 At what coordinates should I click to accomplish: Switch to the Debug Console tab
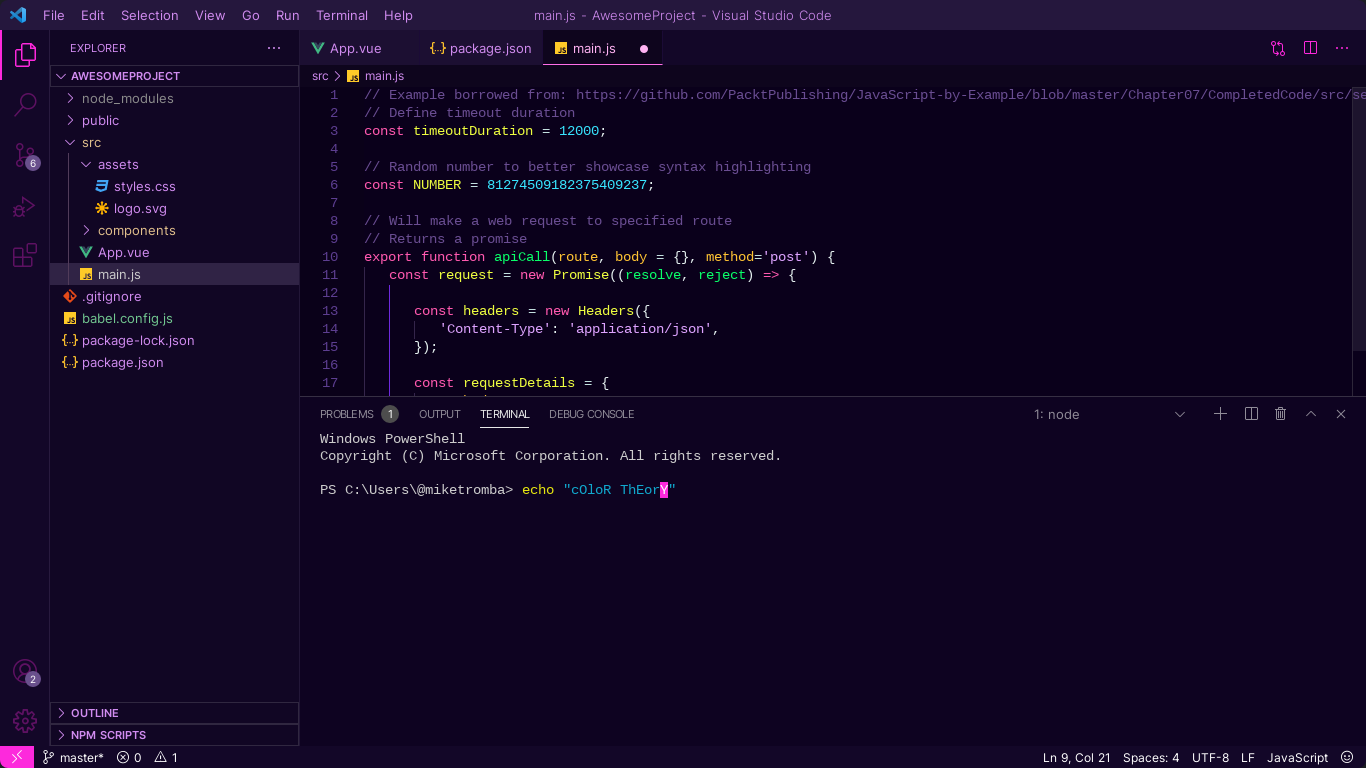click(591, 414)
